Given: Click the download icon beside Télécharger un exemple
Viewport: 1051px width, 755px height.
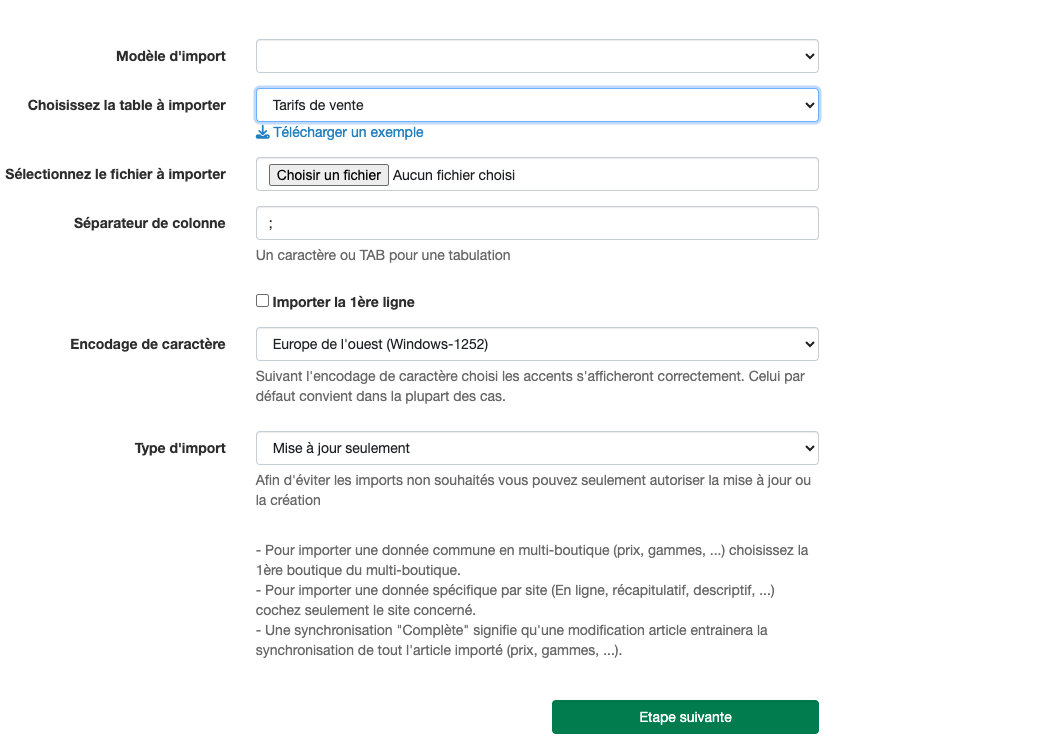Looking at the screenshot, I should (x=263, y=132).
